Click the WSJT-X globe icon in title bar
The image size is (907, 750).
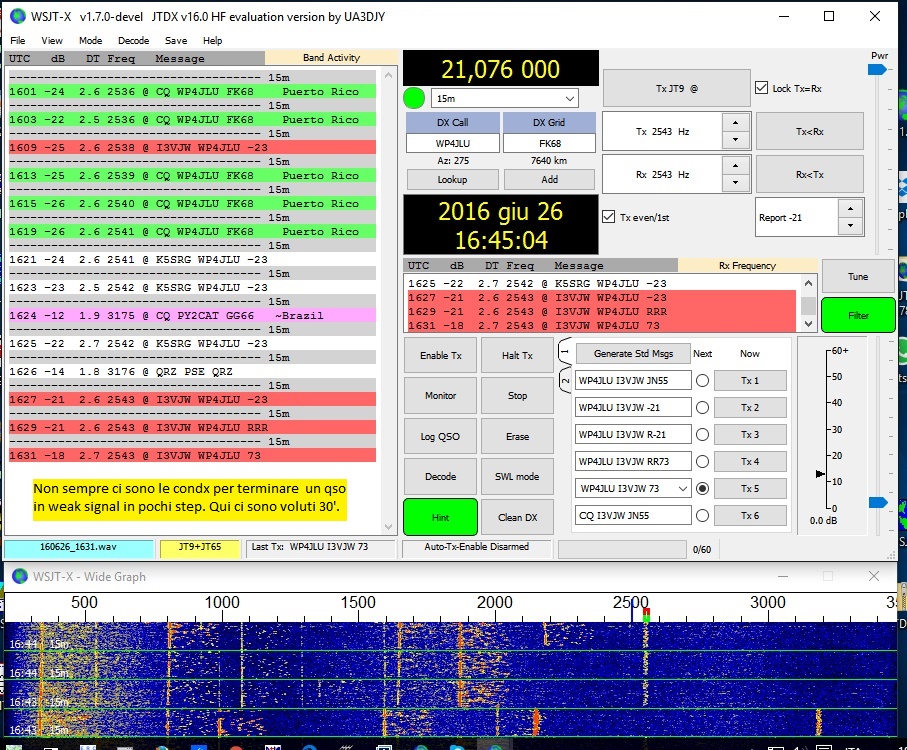coord(18,16)
